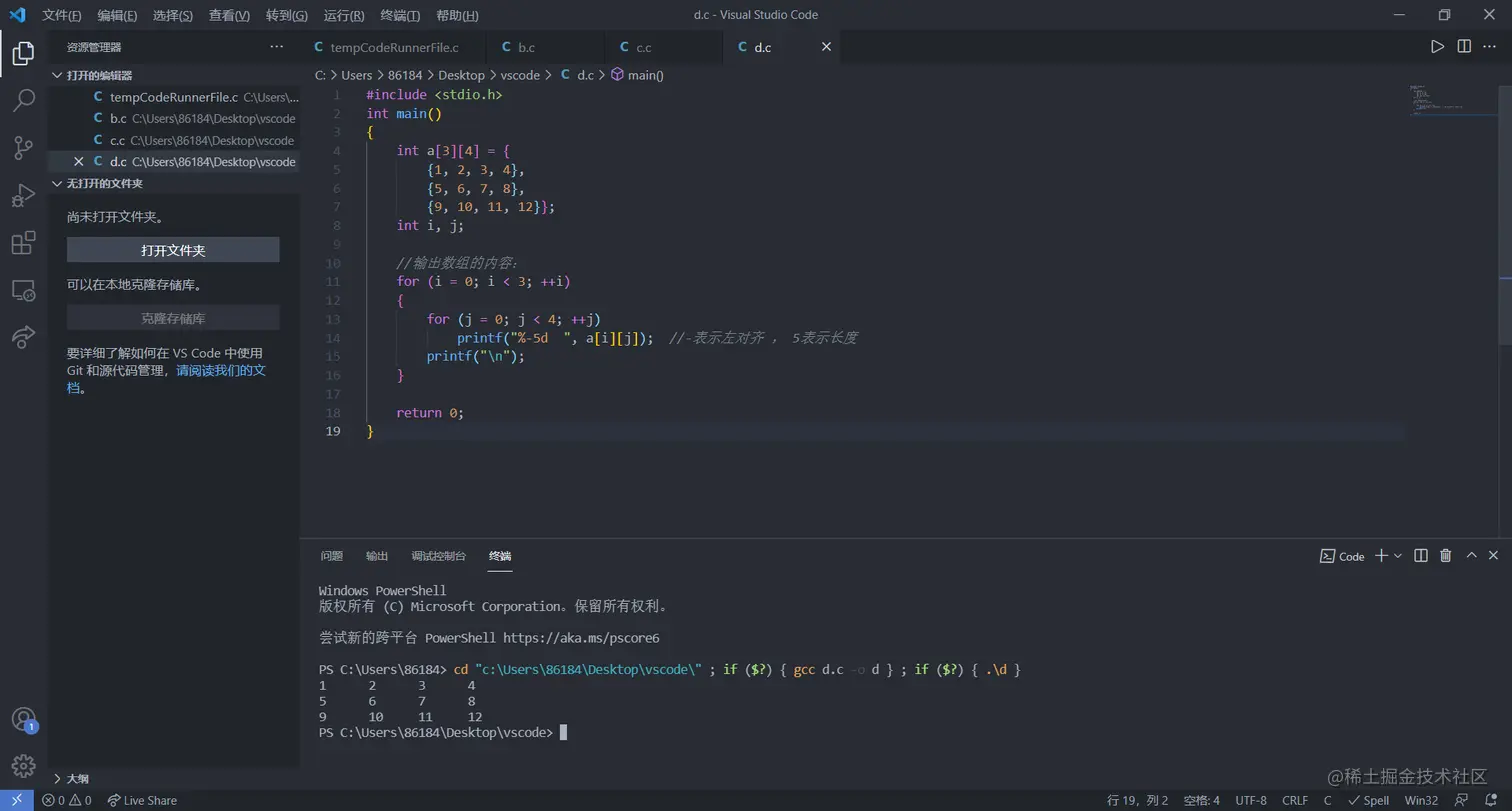Open the 运行(R) menu

point(344,15)
